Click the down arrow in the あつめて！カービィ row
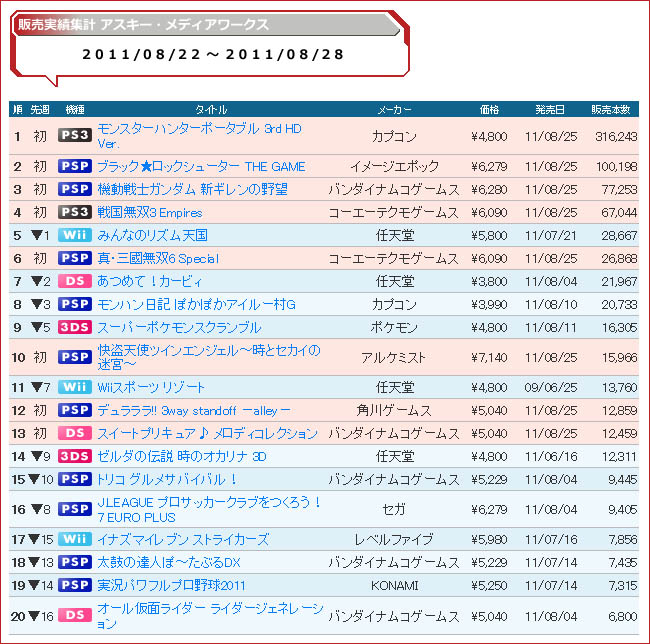Screen dimensions: 650x644 pos(37,281)
